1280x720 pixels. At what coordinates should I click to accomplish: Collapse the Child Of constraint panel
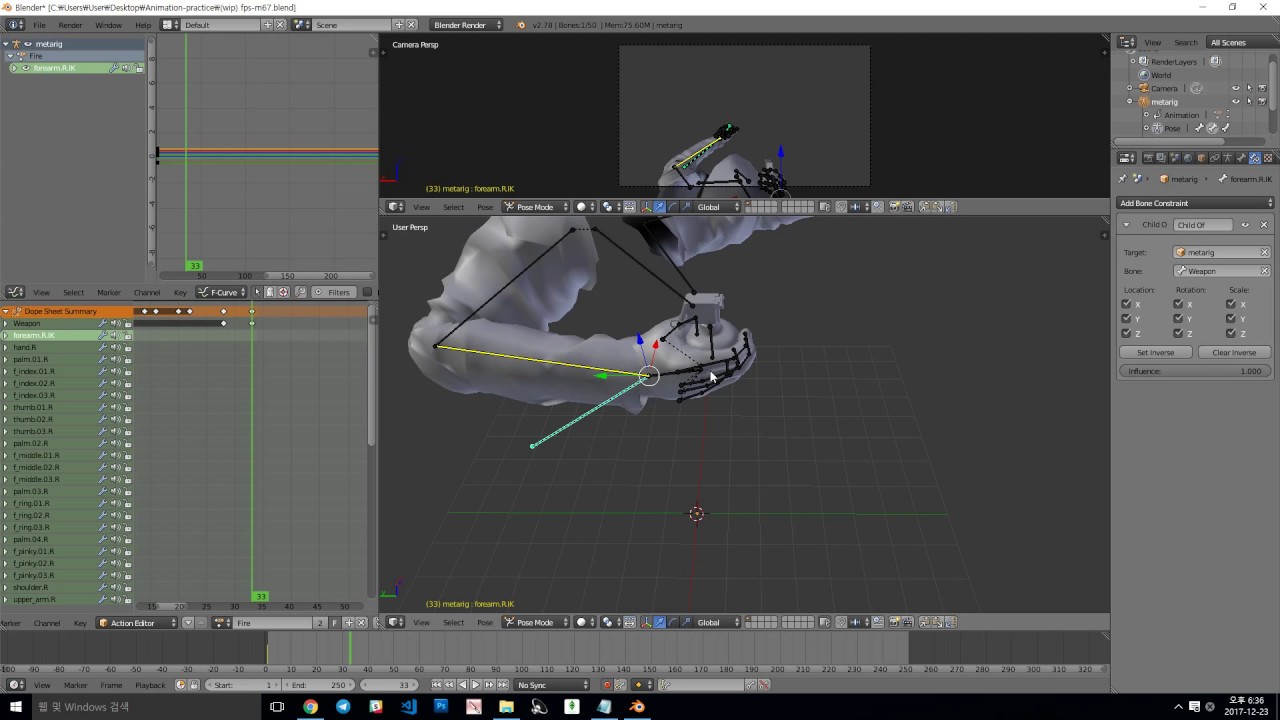(1126, 225)
